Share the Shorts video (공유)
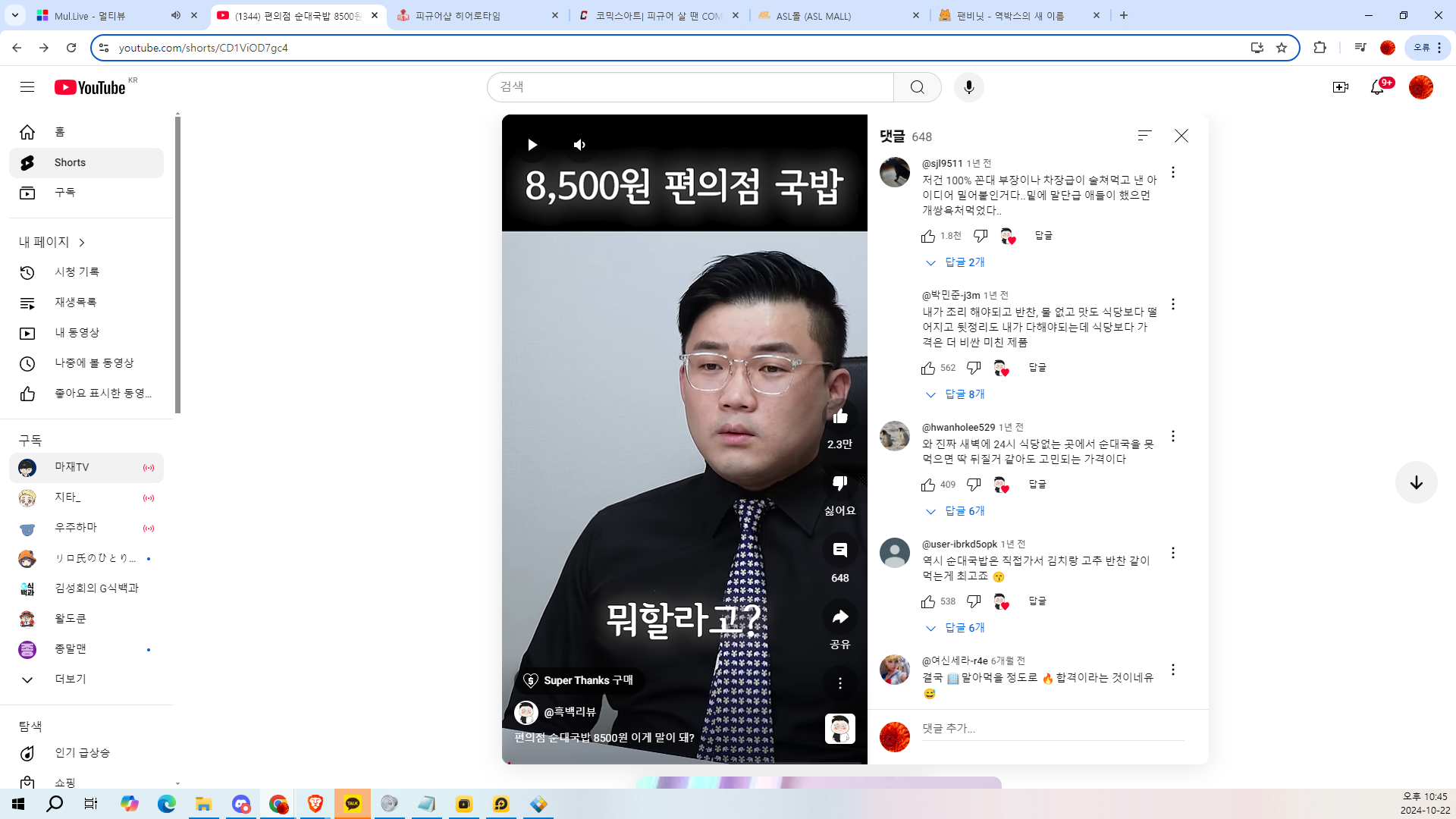The width and height of the screenshot is (1456, 819). pyautogui.click(x=839, y=617)
